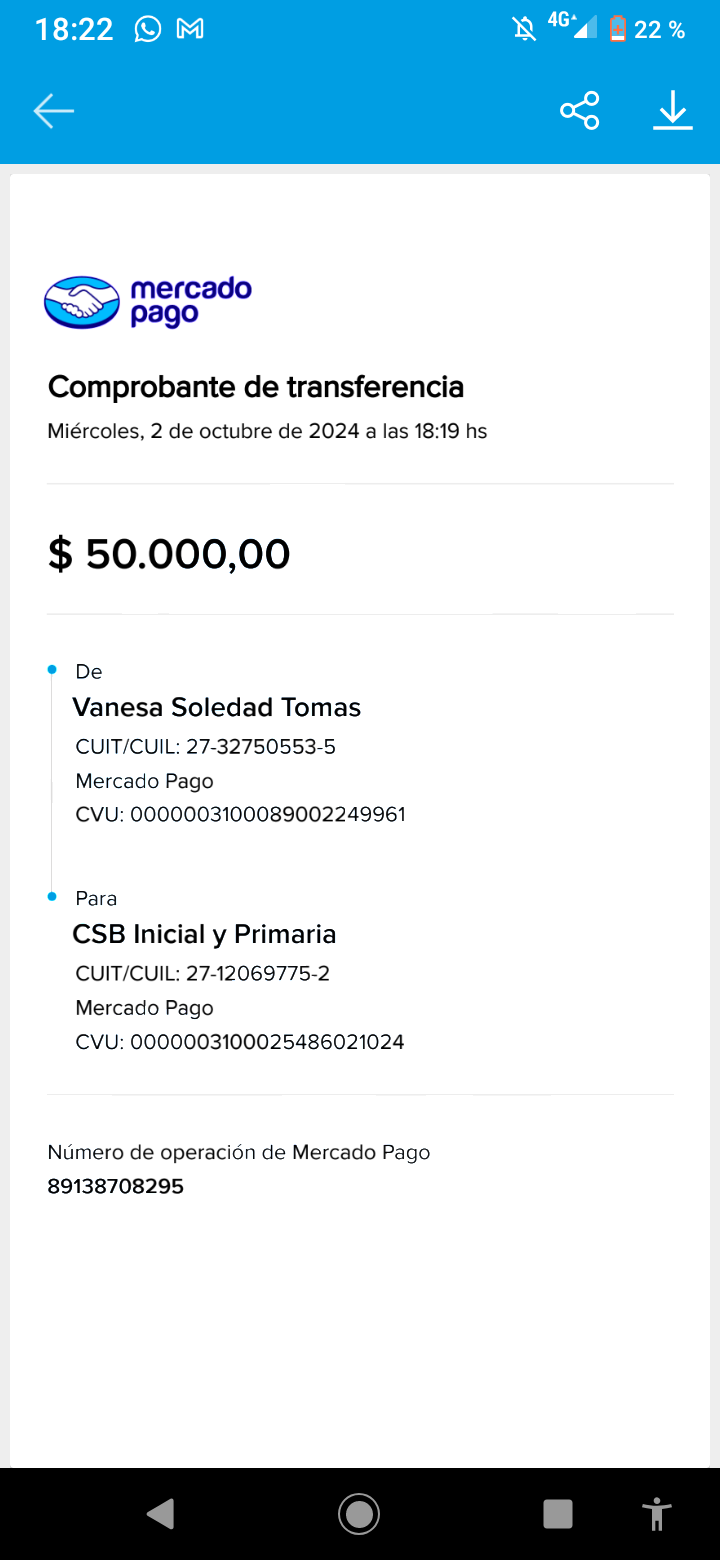Tap the battery indicator icon

[x=618, y=30]
